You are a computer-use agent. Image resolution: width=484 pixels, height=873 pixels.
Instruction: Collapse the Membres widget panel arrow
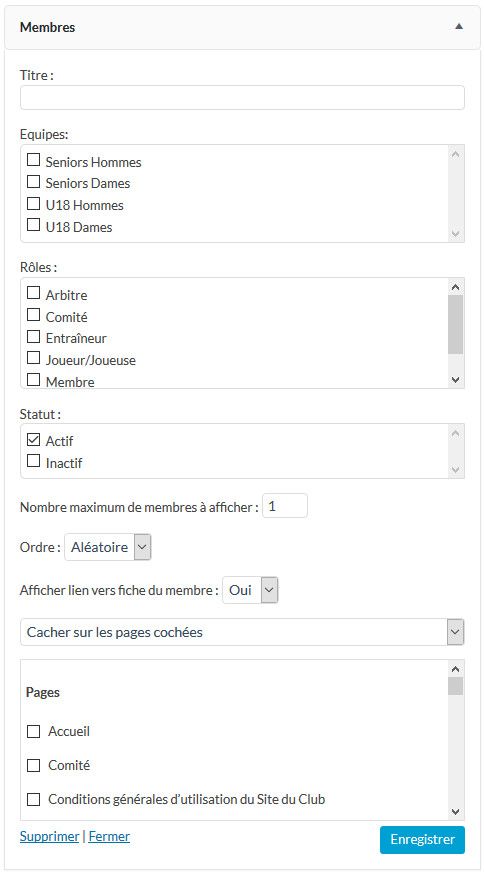point(458,27)
